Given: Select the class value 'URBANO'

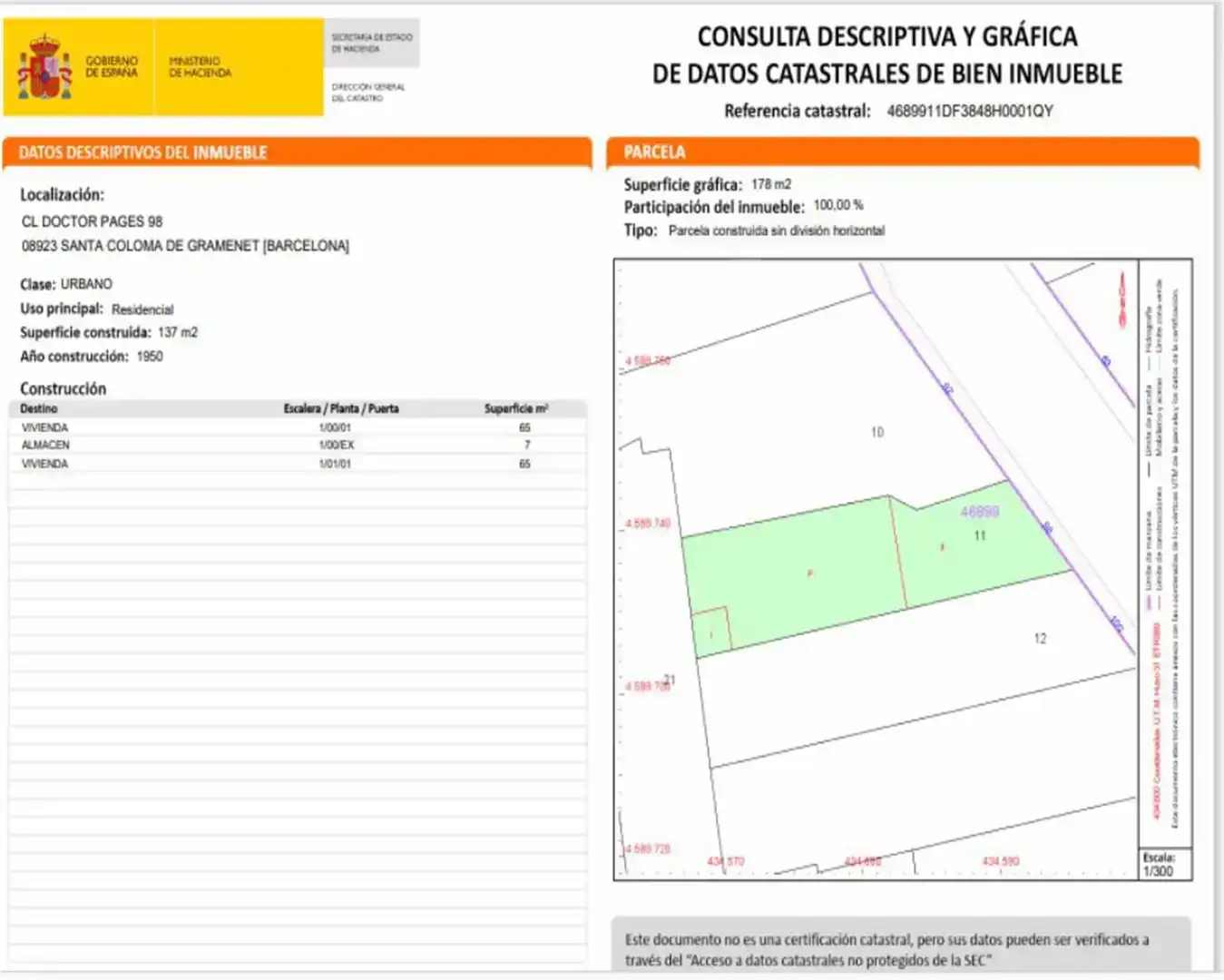Looking at the screenshot, I should coord(86,284).
